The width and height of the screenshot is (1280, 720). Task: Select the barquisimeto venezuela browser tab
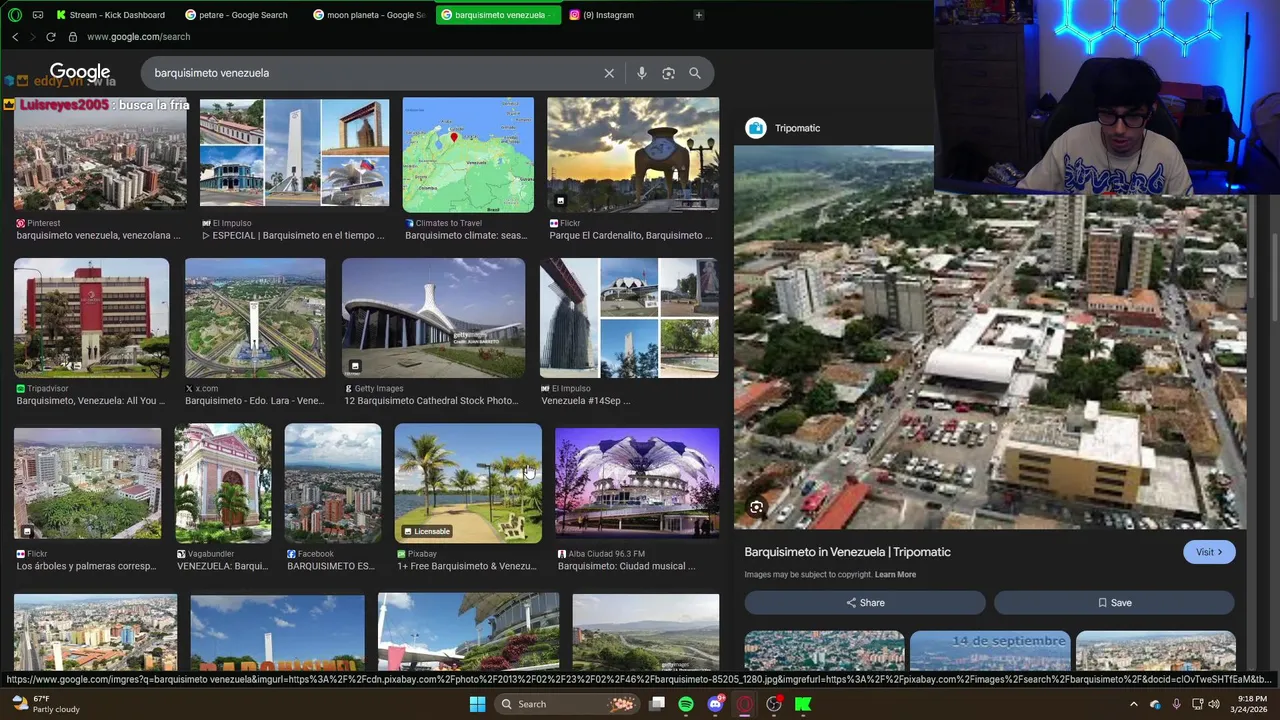(497, 15)
